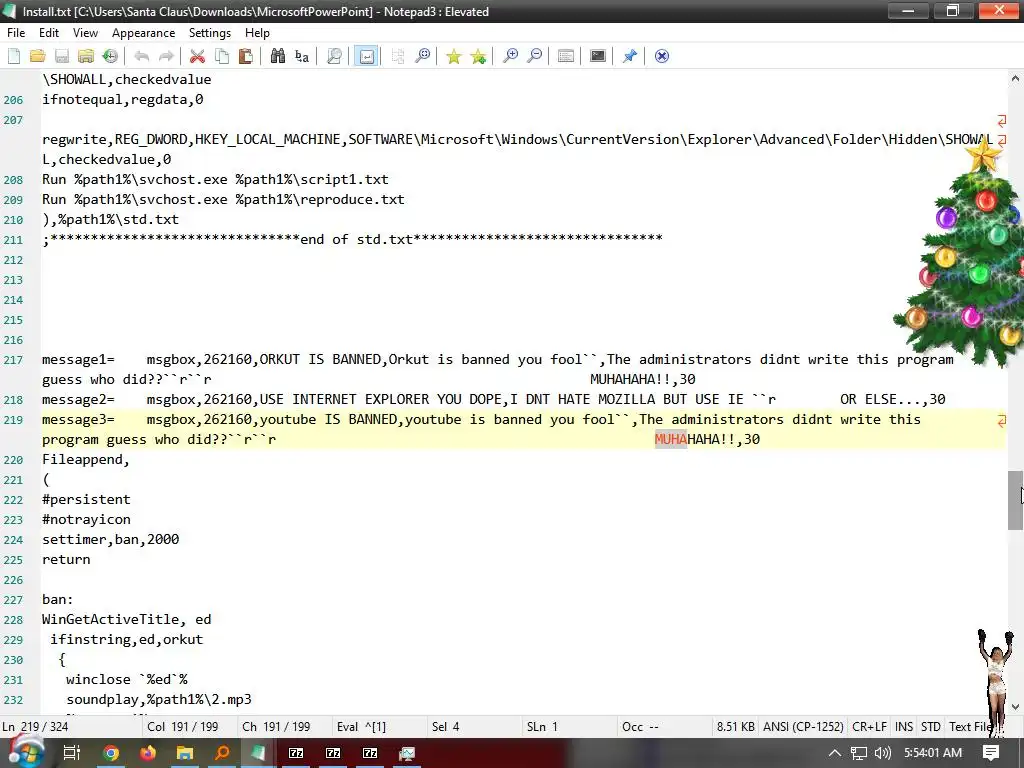Click "settimer,ban,2000" on line 224
The height and width of the screenshot is (768, 1024).
click(x=110, y=539)
